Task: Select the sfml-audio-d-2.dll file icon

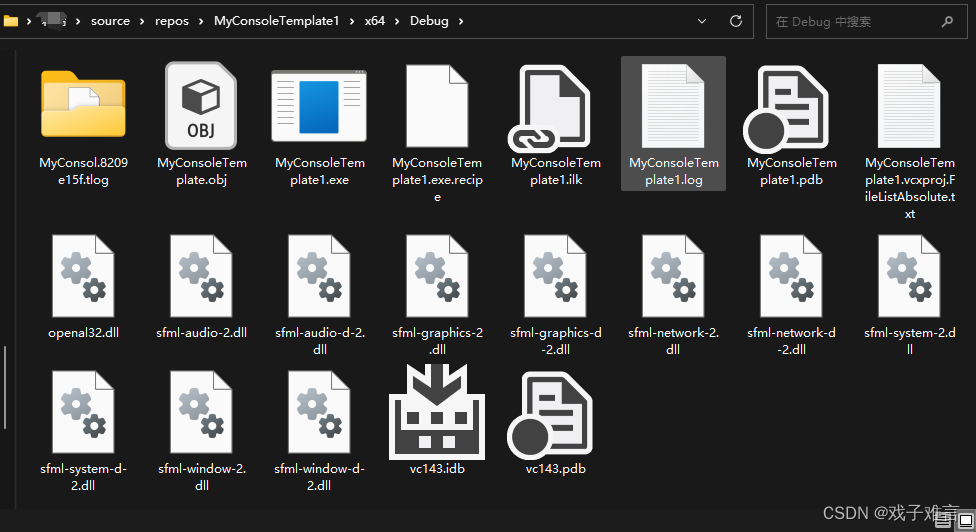Action: point(319,276)
